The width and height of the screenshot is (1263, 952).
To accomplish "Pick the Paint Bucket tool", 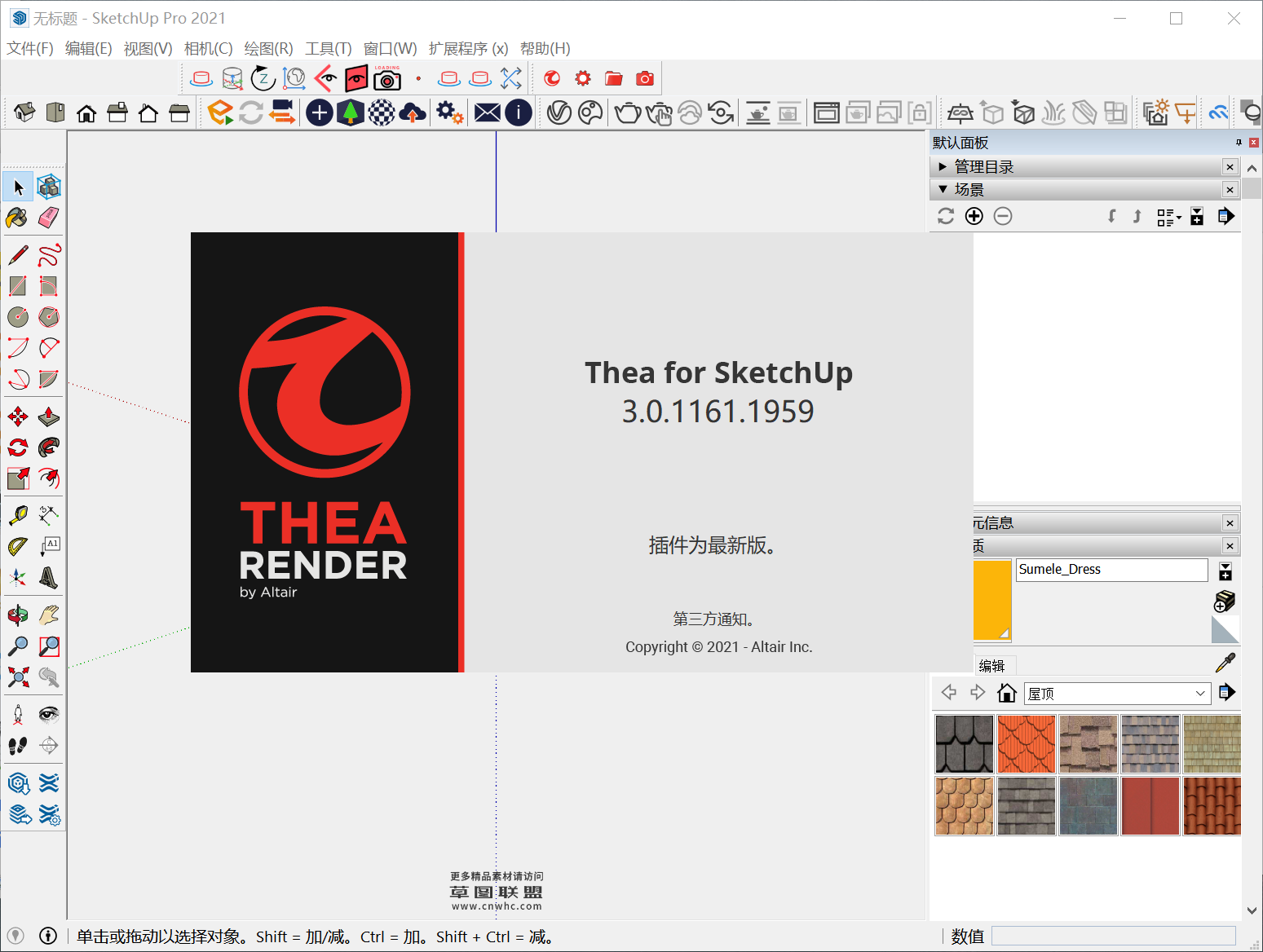I will click(18, 218).
